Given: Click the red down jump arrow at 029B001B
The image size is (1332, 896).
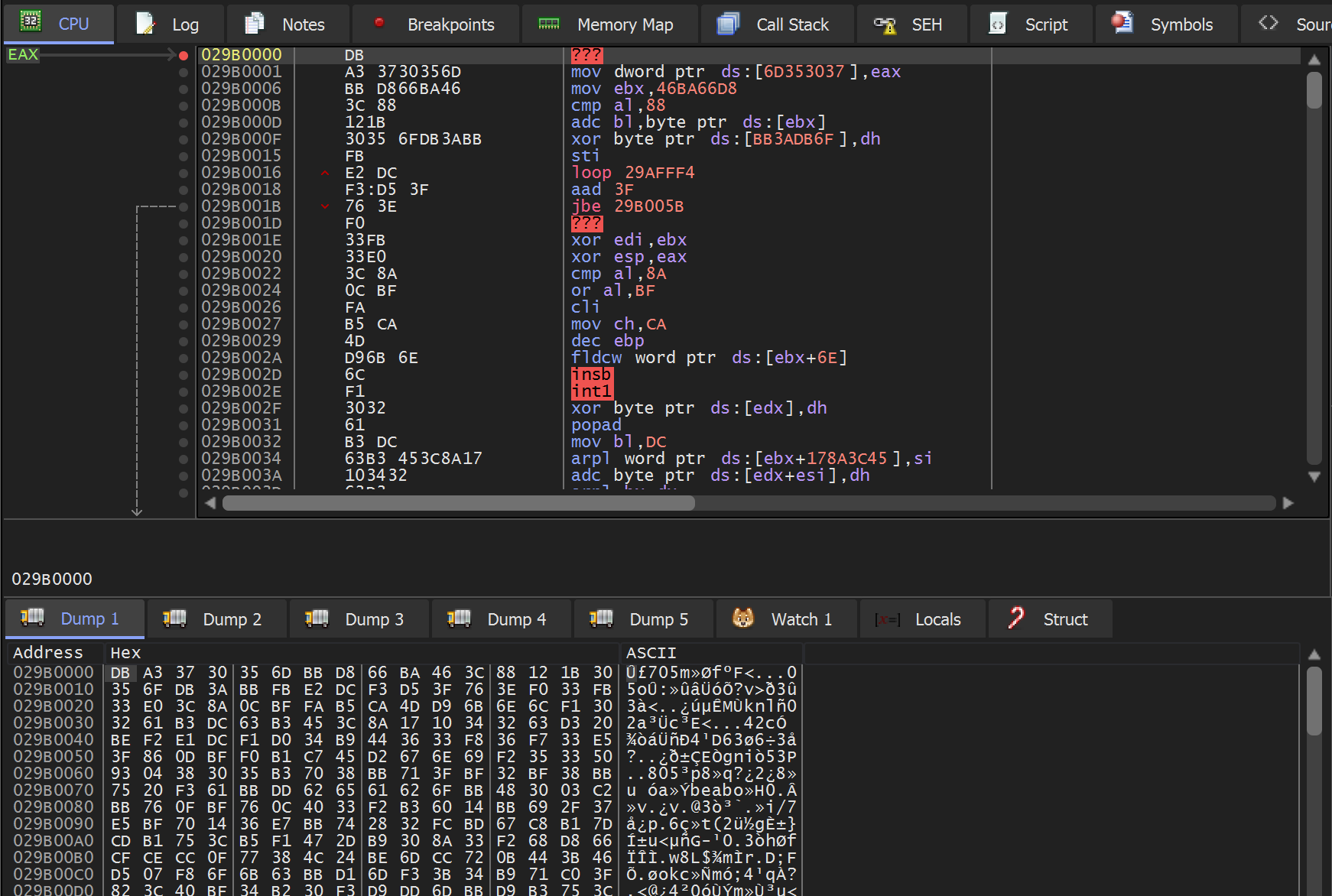Looking at the screenshot, I should (x=325, y=206).
